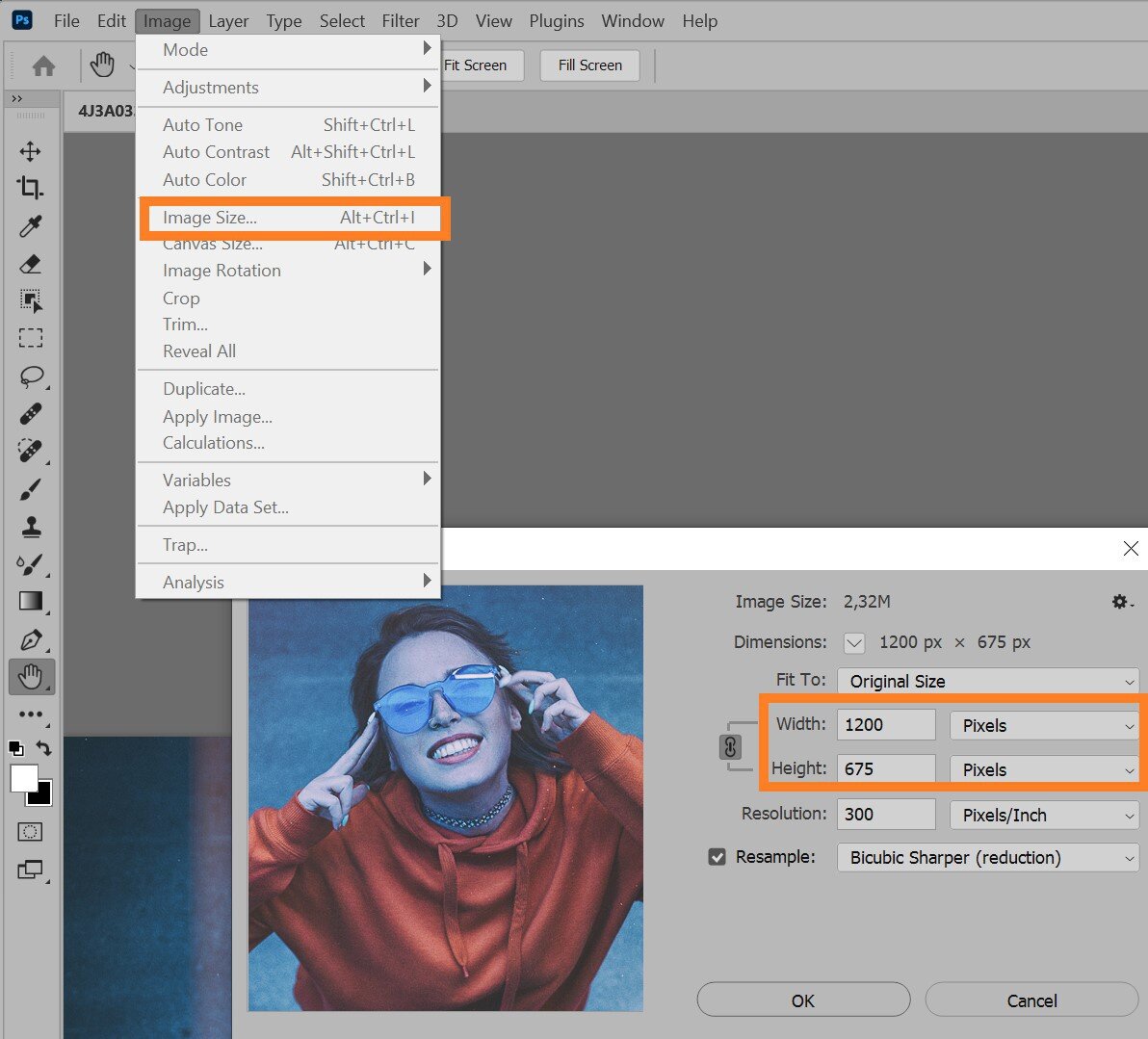Expand the Analysis submenu
This screenshot has width=1148, height=1039.
(x=288, y=583)
